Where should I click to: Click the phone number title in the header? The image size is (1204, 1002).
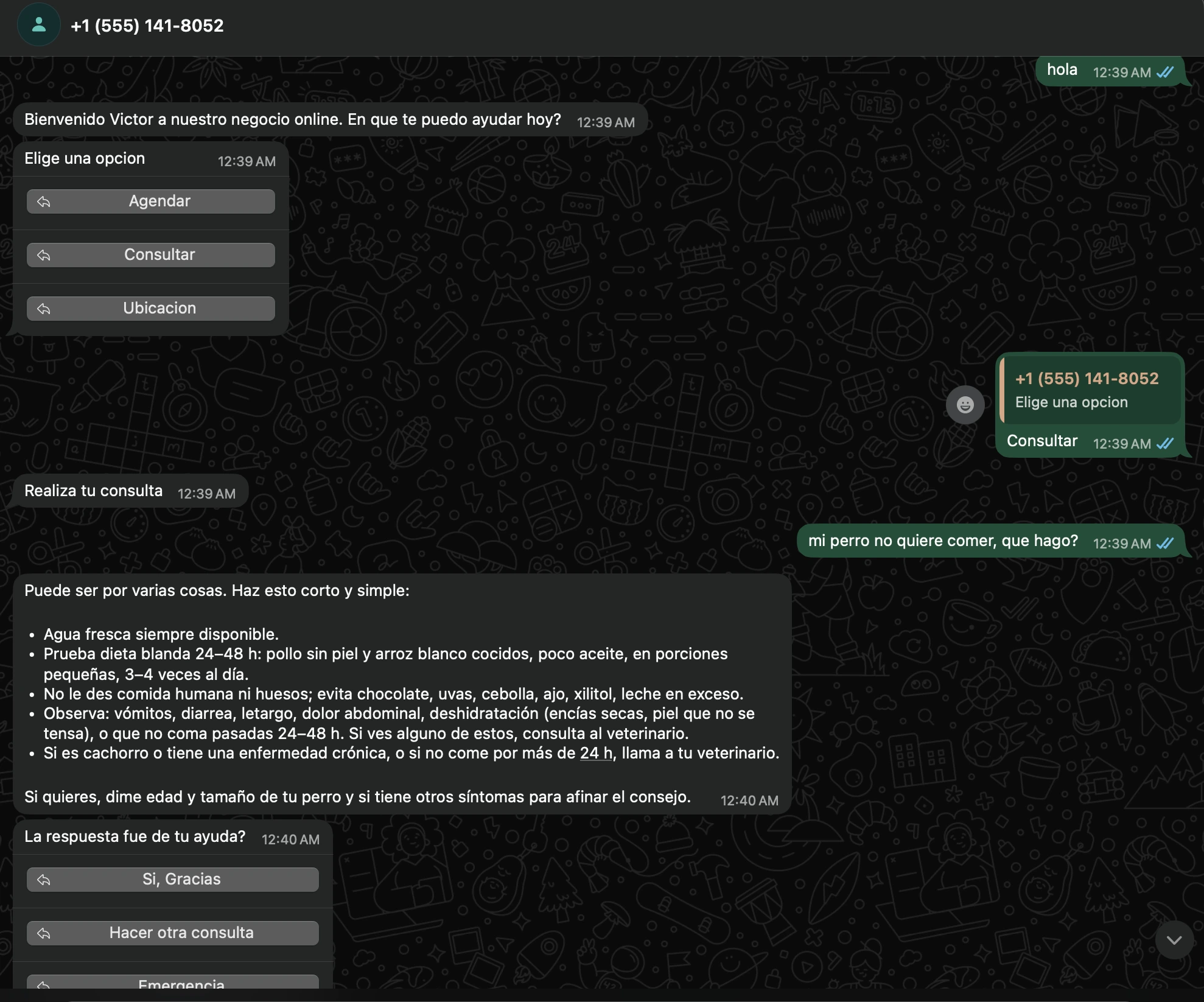(x=147, y=26)
